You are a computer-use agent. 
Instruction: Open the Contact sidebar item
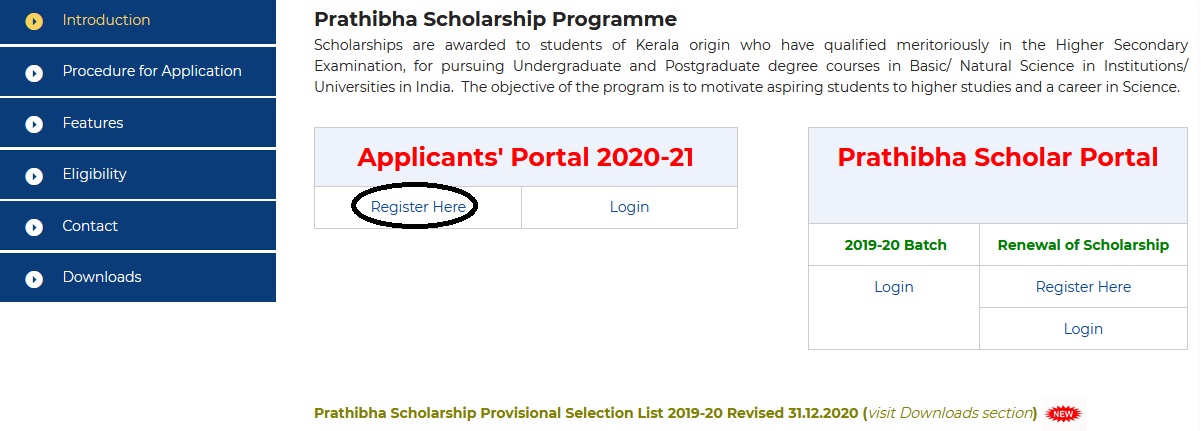click(138, 226)
